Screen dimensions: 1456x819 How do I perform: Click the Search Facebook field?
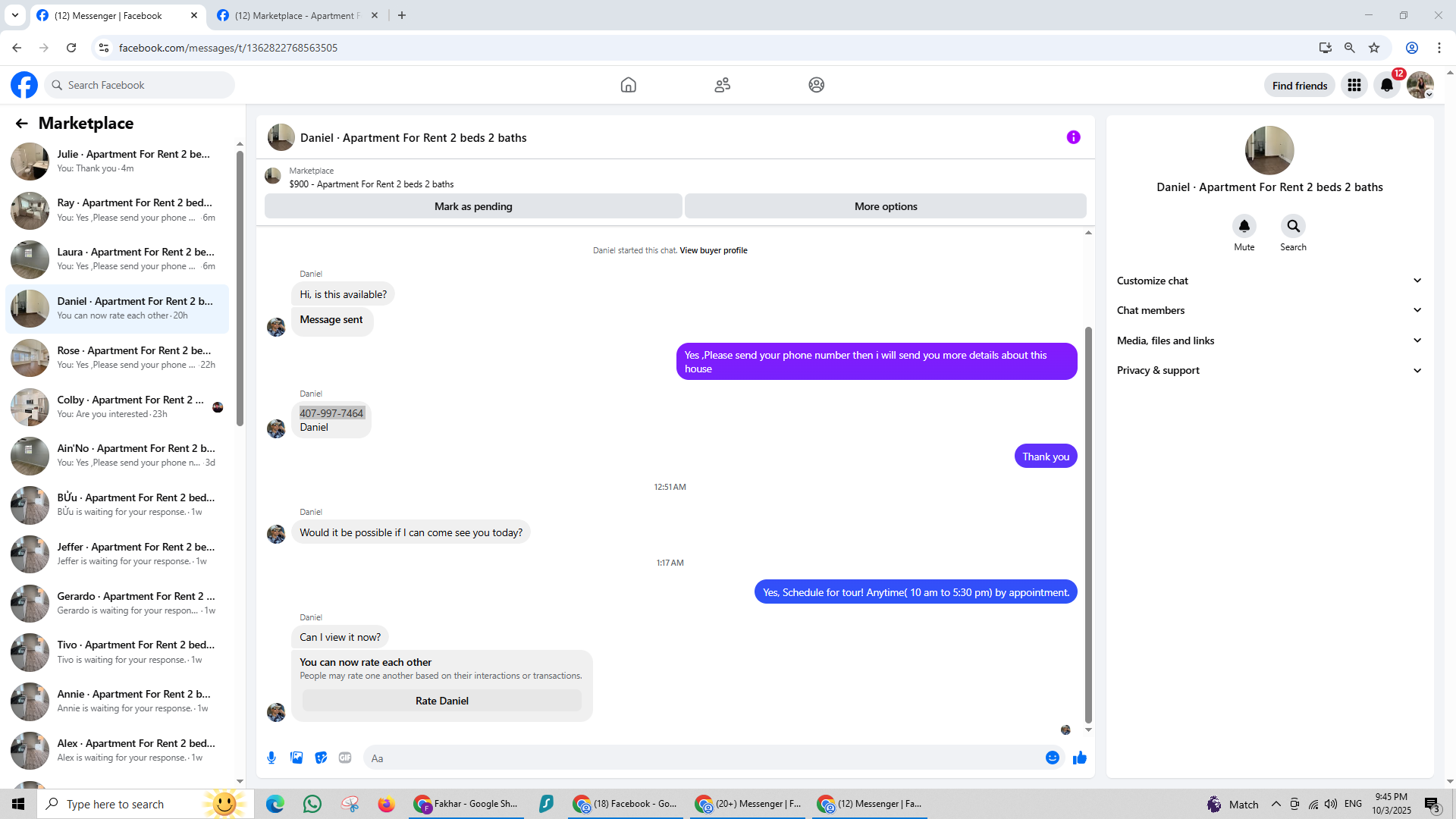tap(140, 85)
